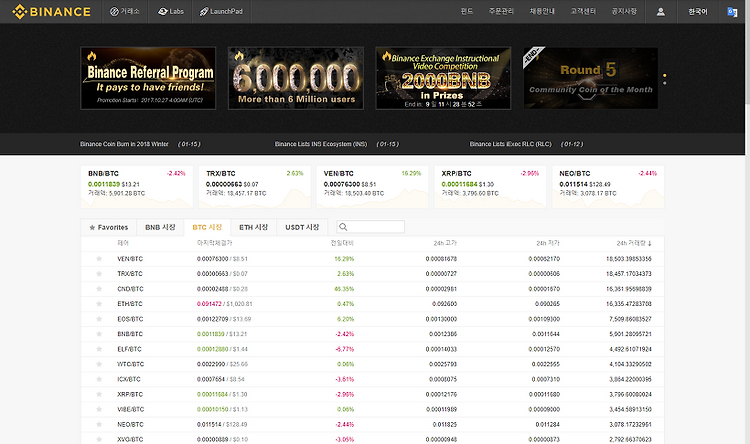Open Binance Referral Program banner
Image resolution: width=750 pixels, height=444 pixels.
tap(148, 78)
